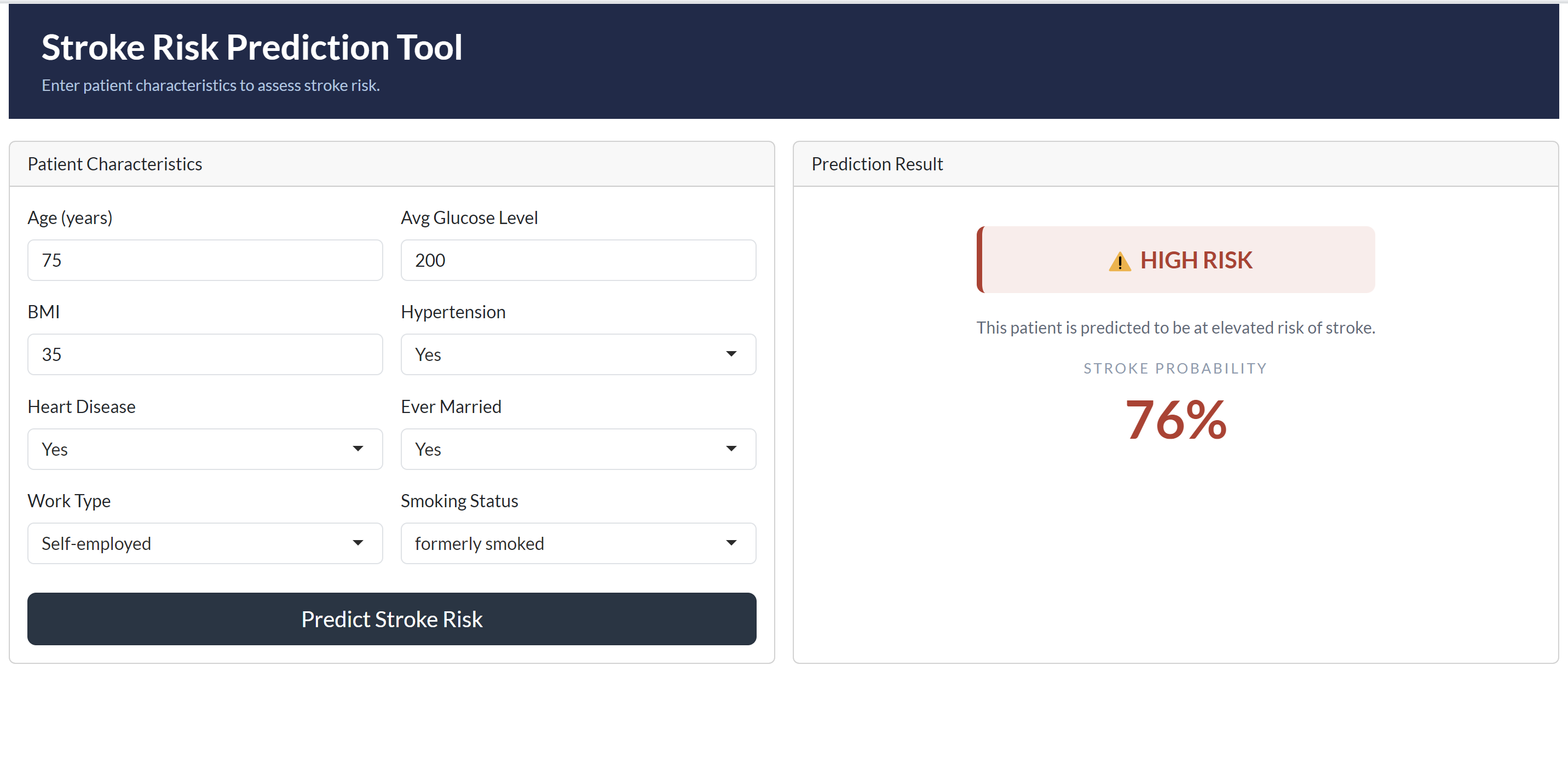Screen dimensions: 1568x780
Task: Click the warning triangle icon in HIGH RISK banner
Action: click(x=1120, y=261)
